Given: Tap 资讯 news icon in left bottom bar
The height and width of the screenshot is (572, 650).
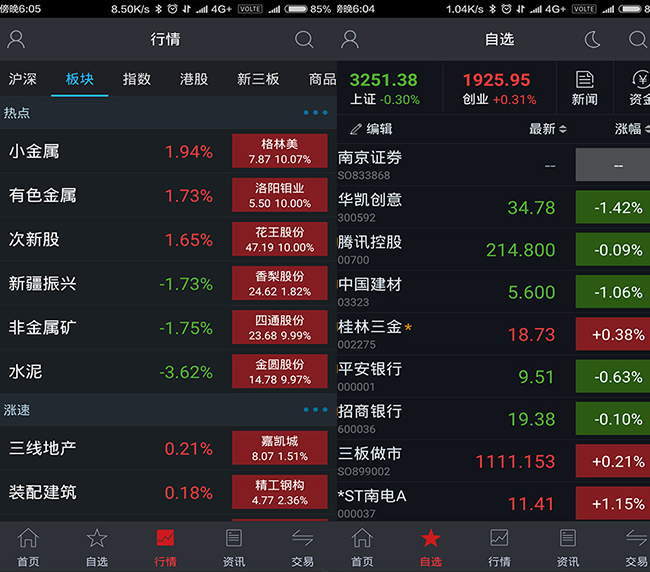Looking at the screenshot, I should (x=234, y=538).
